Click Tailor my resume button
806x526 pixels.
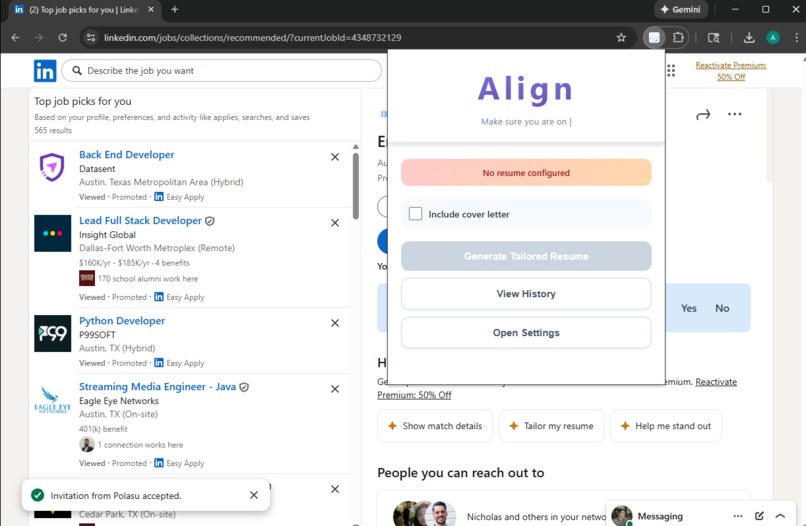[552, 426]
